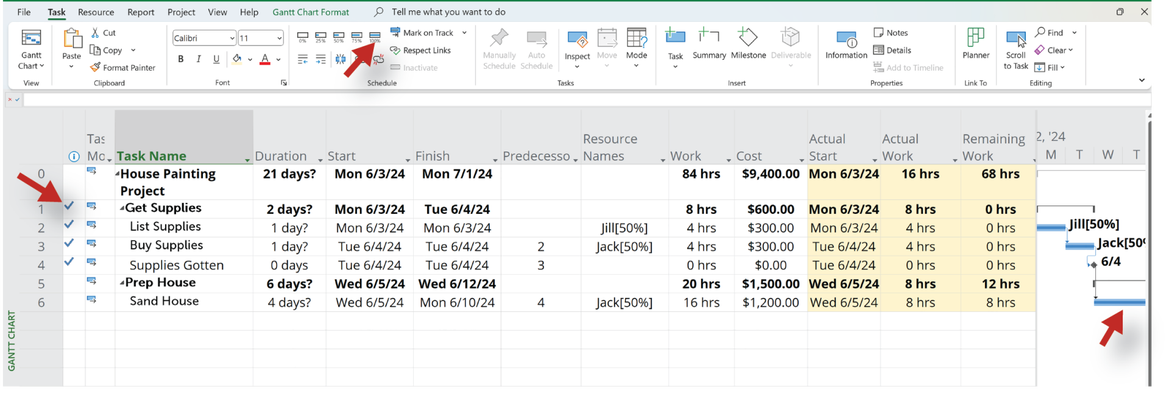Insert a Milestone
Viewport: 1169px width, 393px height.
tap(749, 45)
